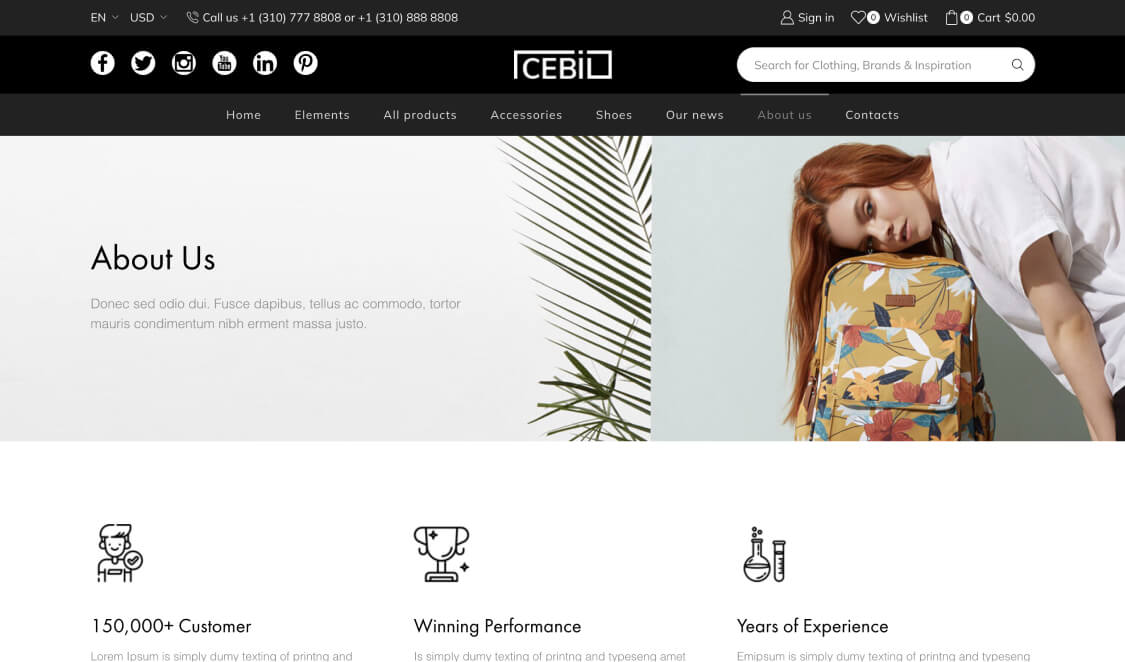Open the LinkedIn social icon

(x=265, y=63)
